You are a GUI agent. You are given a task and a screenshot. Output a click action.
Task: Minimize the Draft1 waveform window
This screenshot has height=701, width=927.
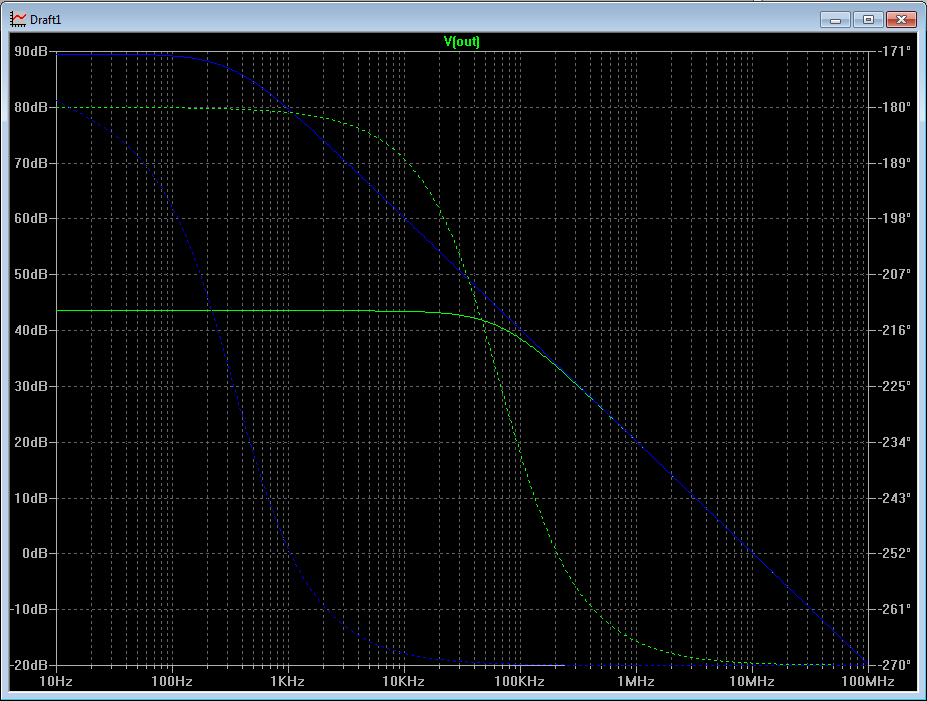click(835, 20)
